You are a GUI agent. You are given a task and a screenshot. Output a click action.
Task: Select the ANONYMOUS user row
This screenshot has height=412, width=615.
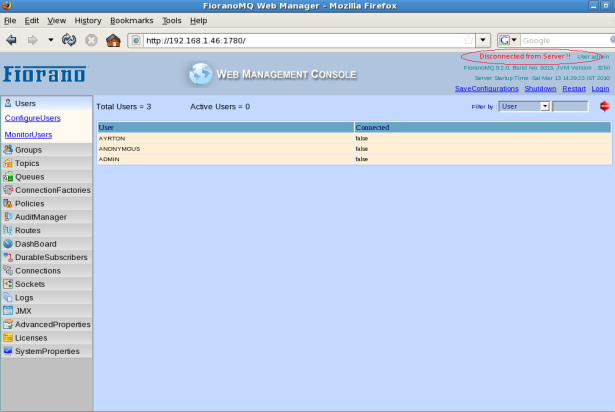click(354, 149)
